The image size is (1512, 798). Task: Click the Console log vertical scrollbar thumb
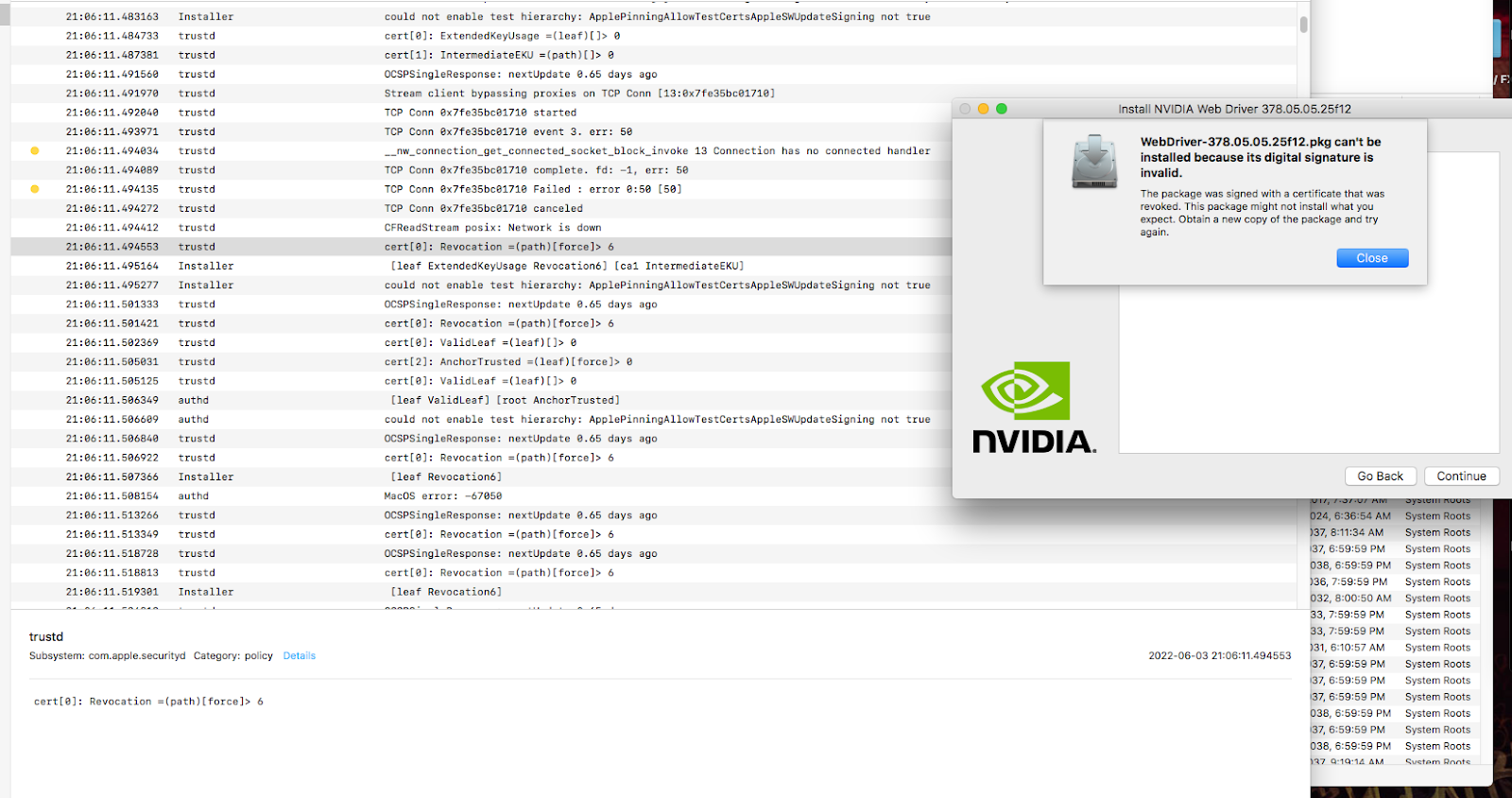[1304, 25]
